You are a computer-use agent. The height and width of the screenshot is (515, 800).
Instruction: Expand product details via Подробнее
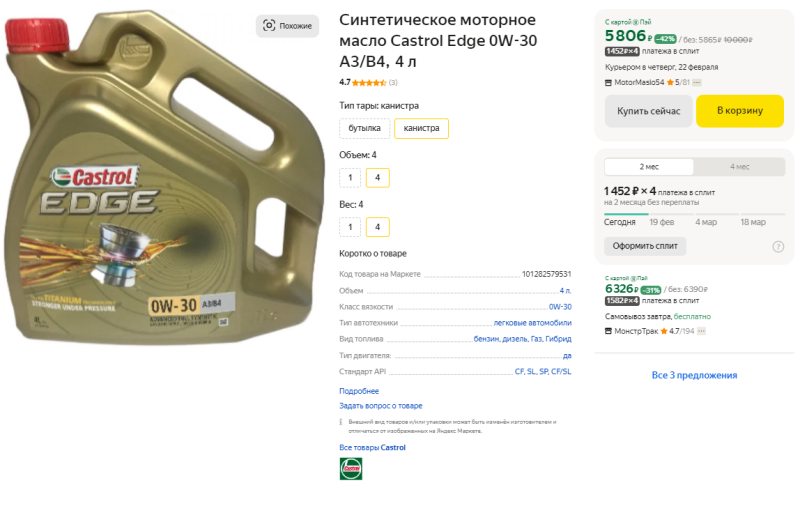point(359,391)
